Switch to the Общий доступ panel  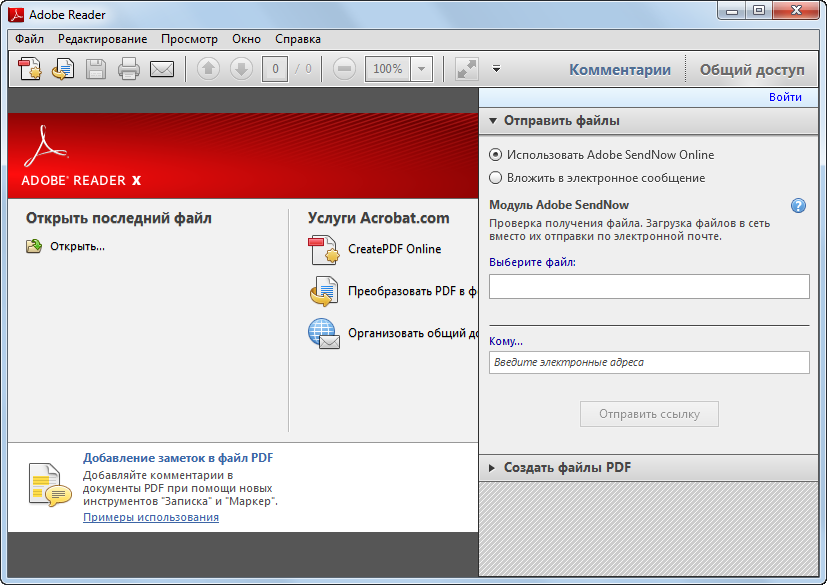(752, 70)
